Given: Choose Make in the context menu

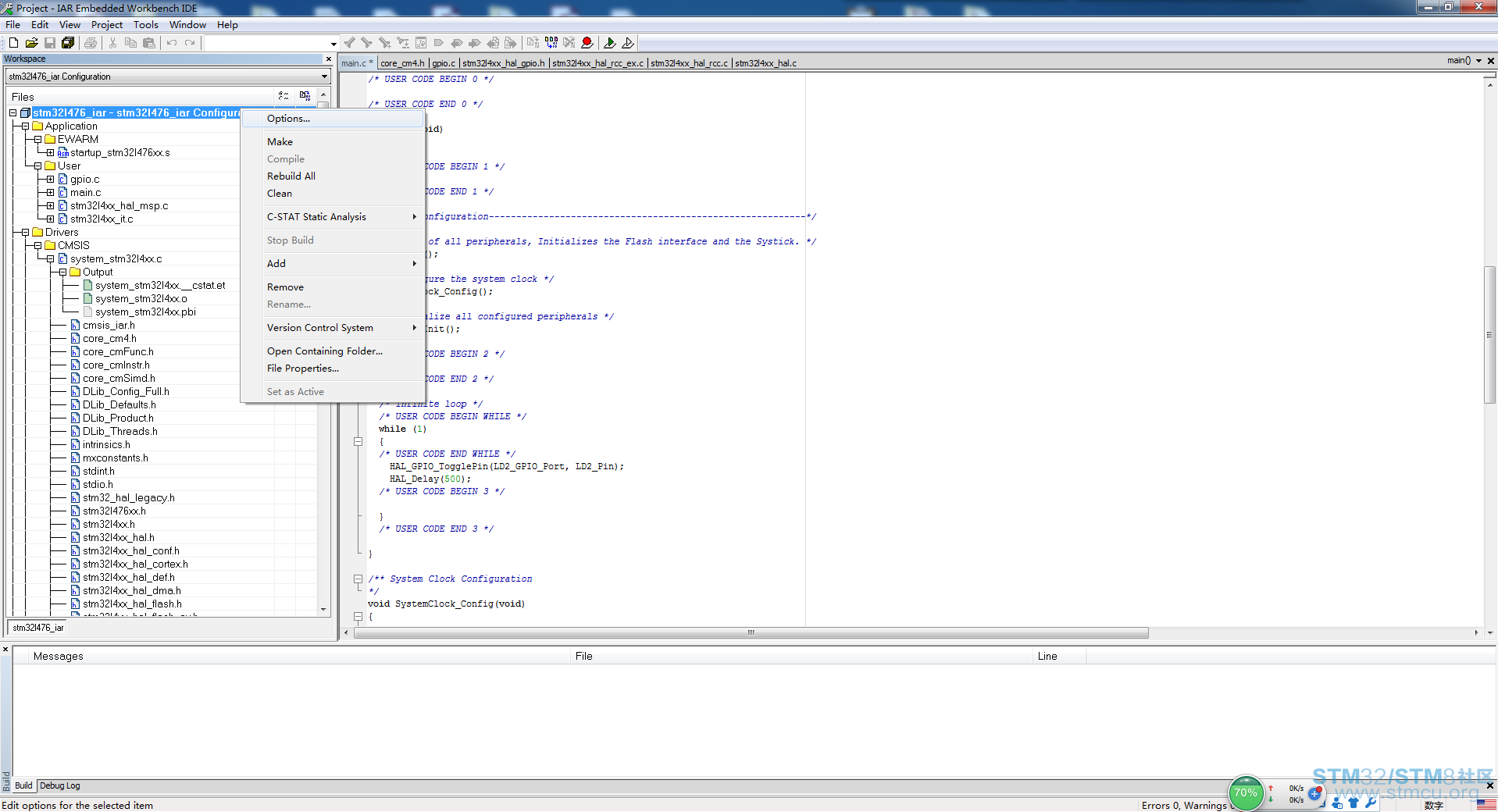Looking at the screenshot, I should coord(333,142).
